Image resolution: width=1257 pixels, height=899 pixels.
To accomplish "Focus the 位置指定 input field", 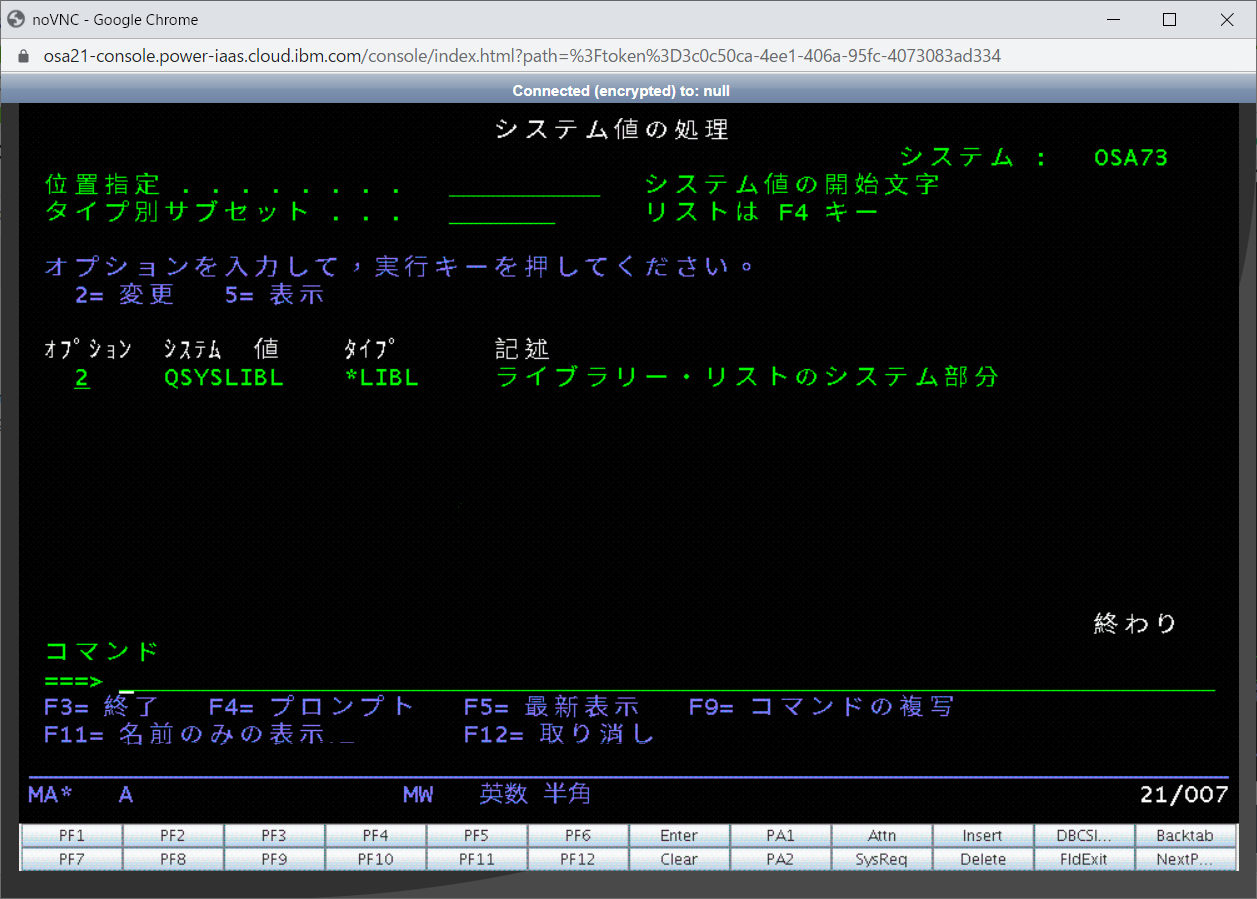I will pyautogui.click(x=524, y=186).
